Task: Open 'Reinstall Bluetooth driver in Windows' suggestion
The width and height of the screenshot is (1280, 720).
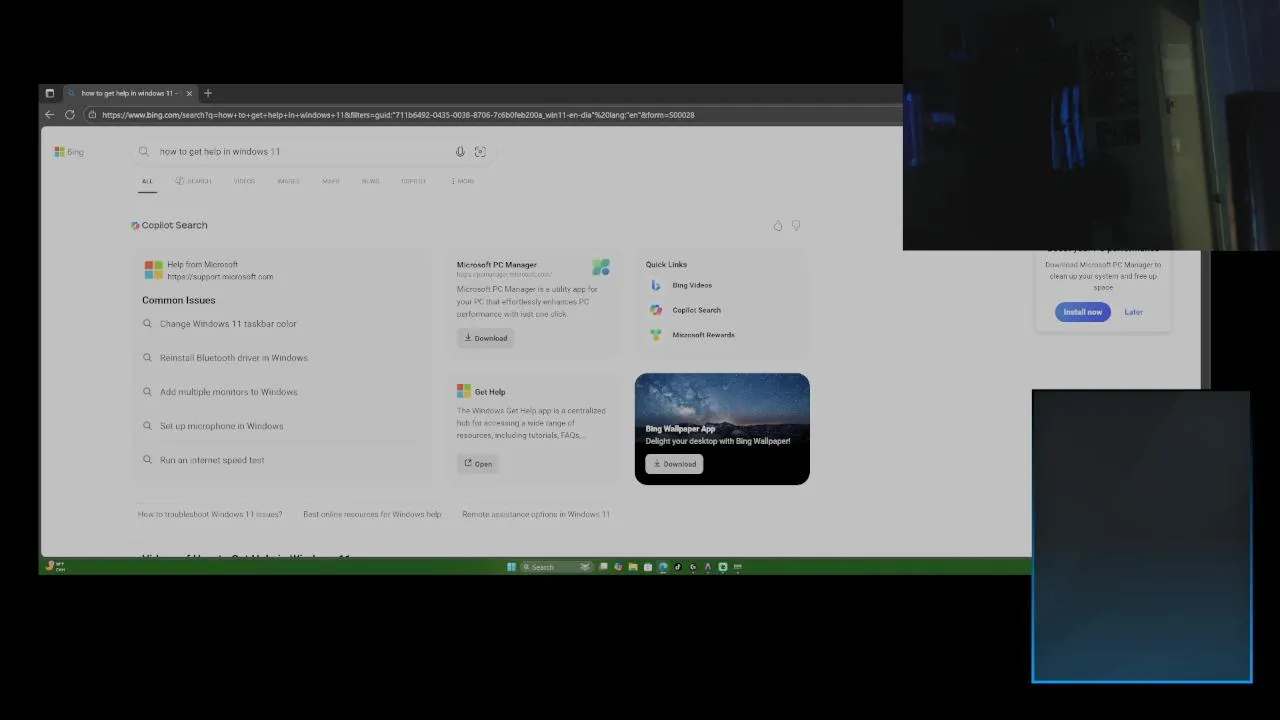Action: (234, 358)
